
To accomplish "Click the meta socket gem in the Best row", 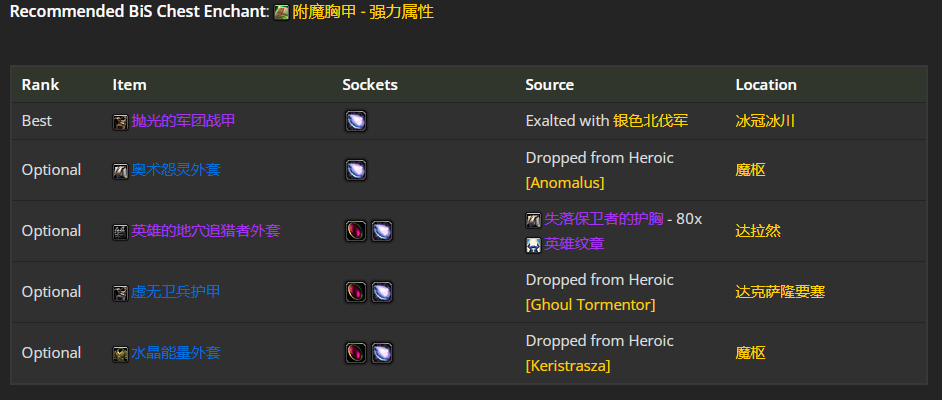I will (356, 121).
